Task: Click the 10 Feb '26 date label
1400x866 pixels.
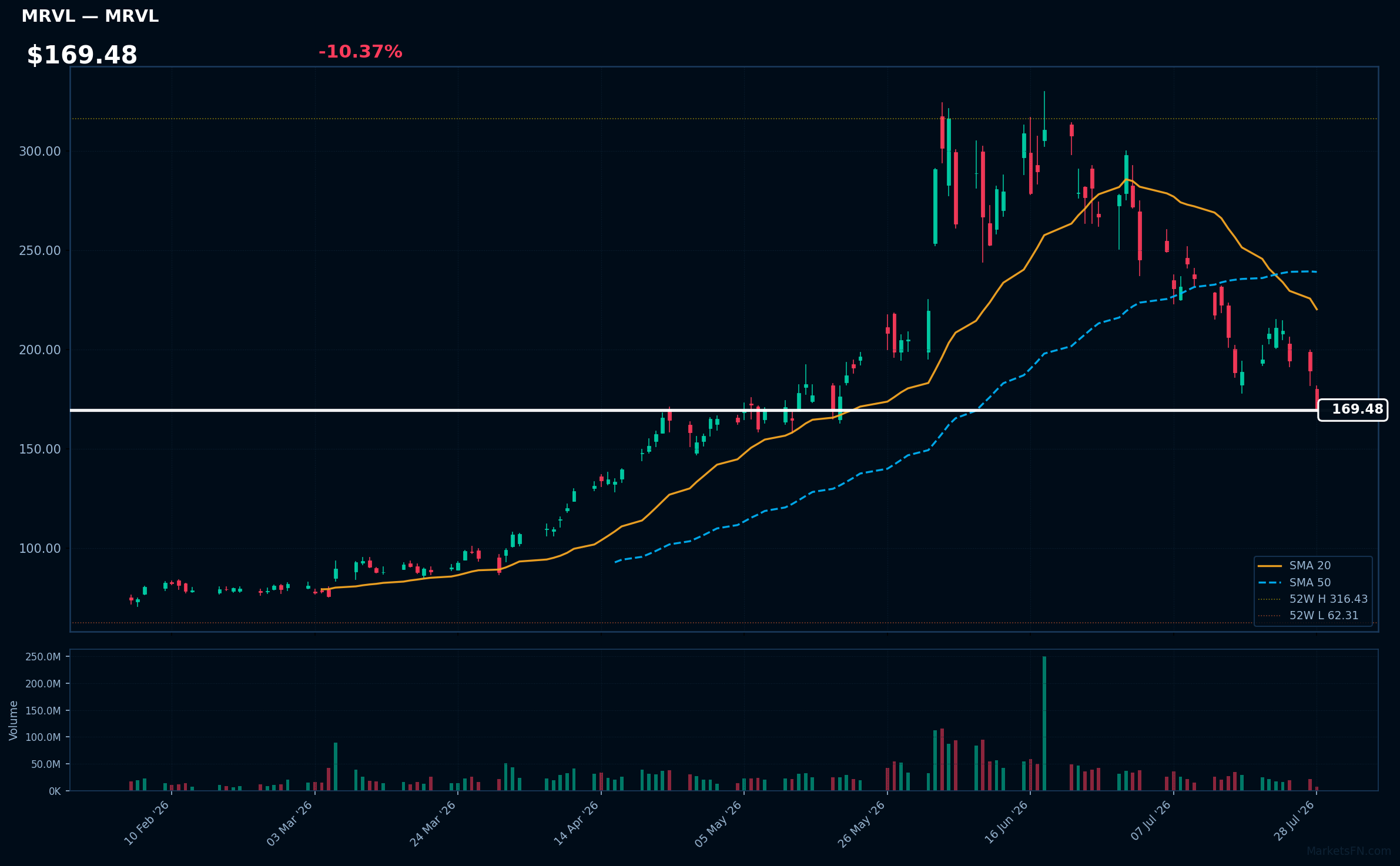Action: click(x=147, y=823)
